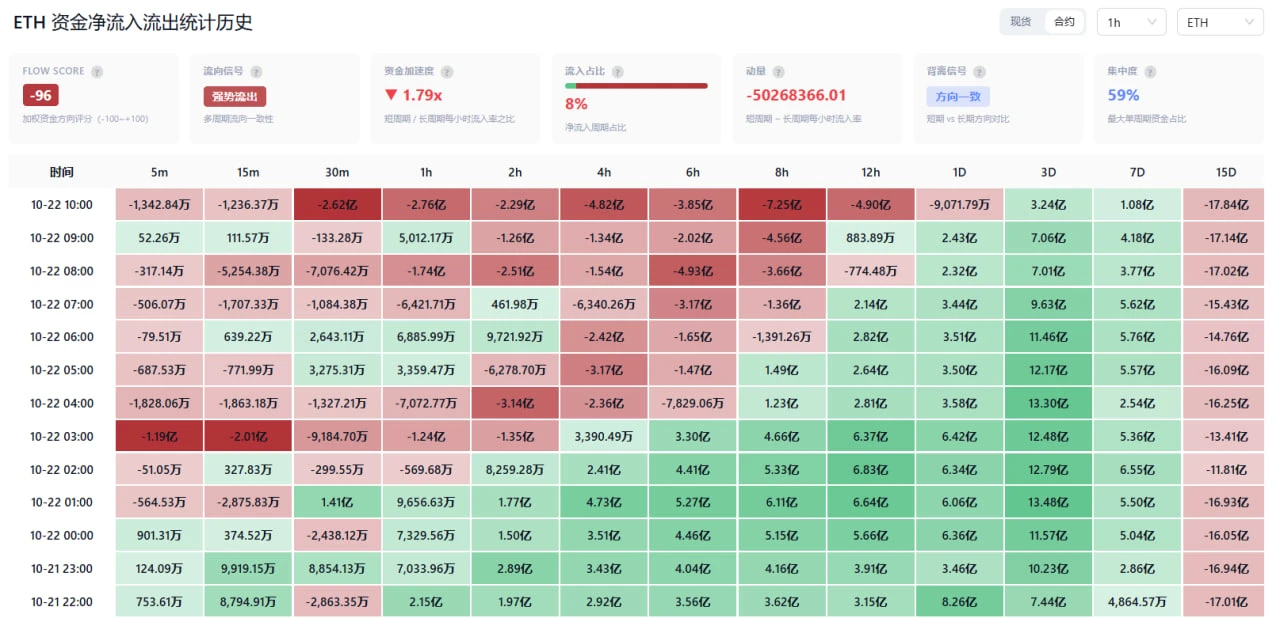This screenshot has height=618, width=1280.
Task: Click the -2.62亿 cell in the 30m column
Action: [337, 205]
